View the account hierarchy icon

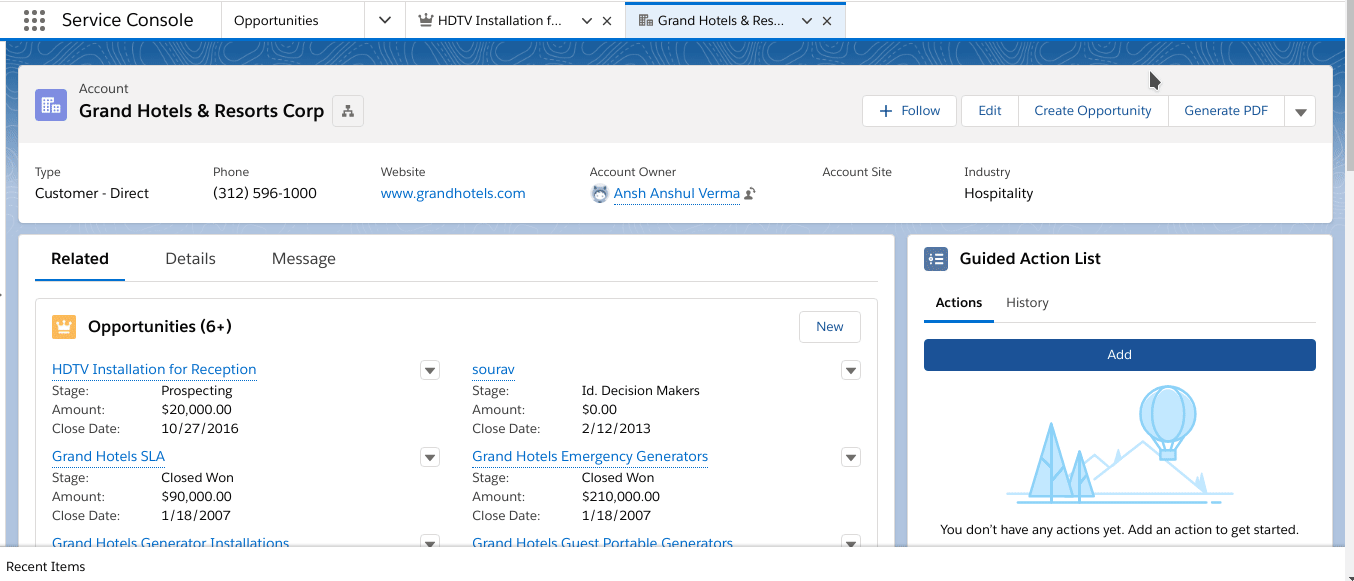pos(348,111)
